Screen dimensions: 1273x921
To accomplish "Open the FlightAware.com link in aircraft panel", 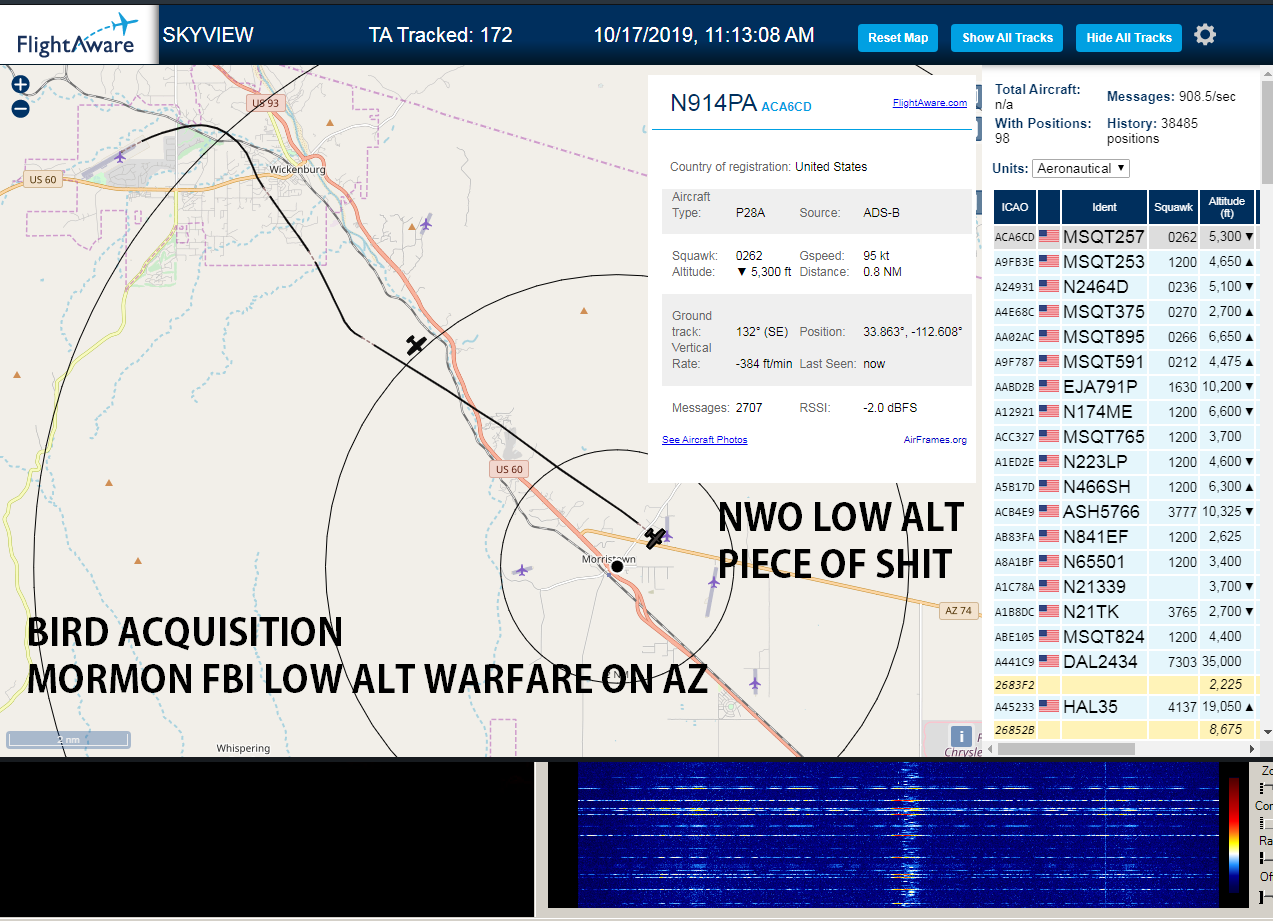I will pyautogui.click(x=929, y=103).
